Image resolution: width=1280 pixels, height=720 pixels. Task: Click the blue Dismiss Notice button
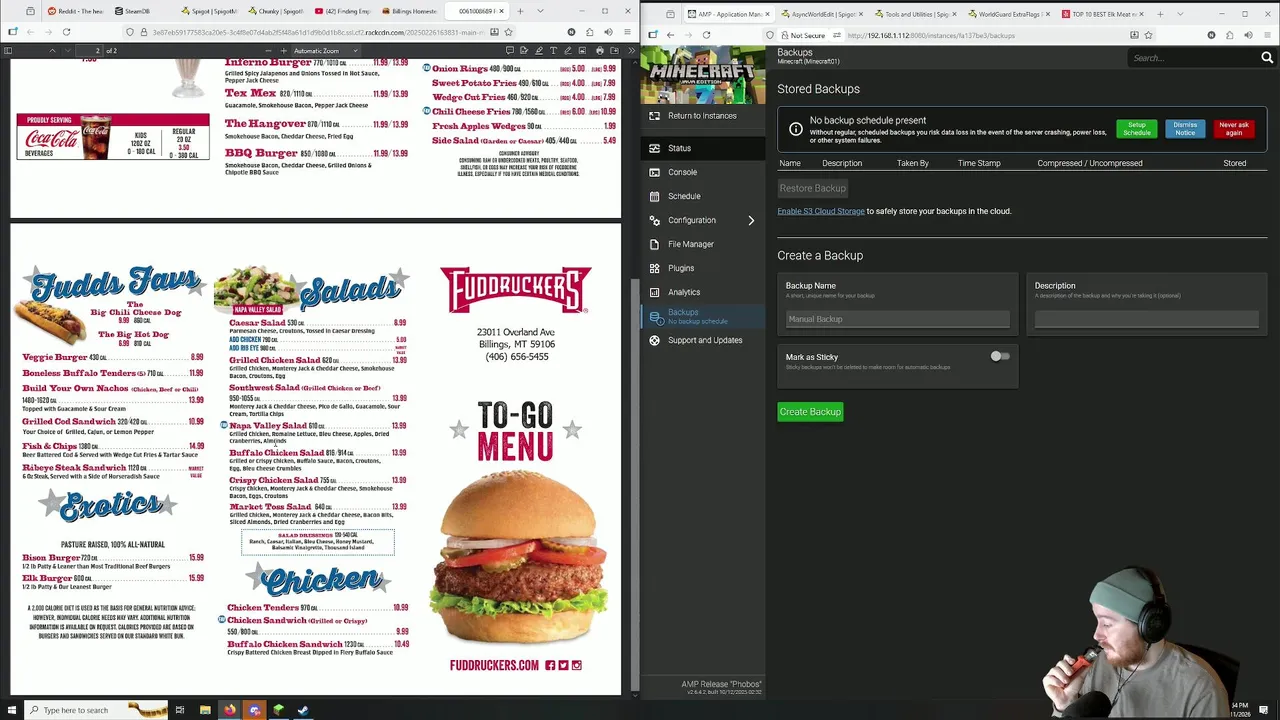(1185, 129)
